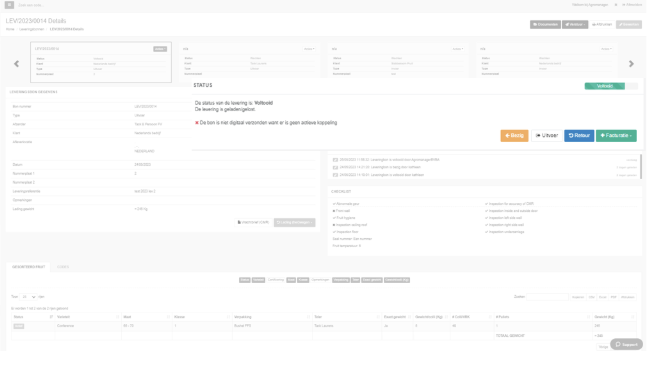Open Acties dropdown on second n/a card

[309, 49]
